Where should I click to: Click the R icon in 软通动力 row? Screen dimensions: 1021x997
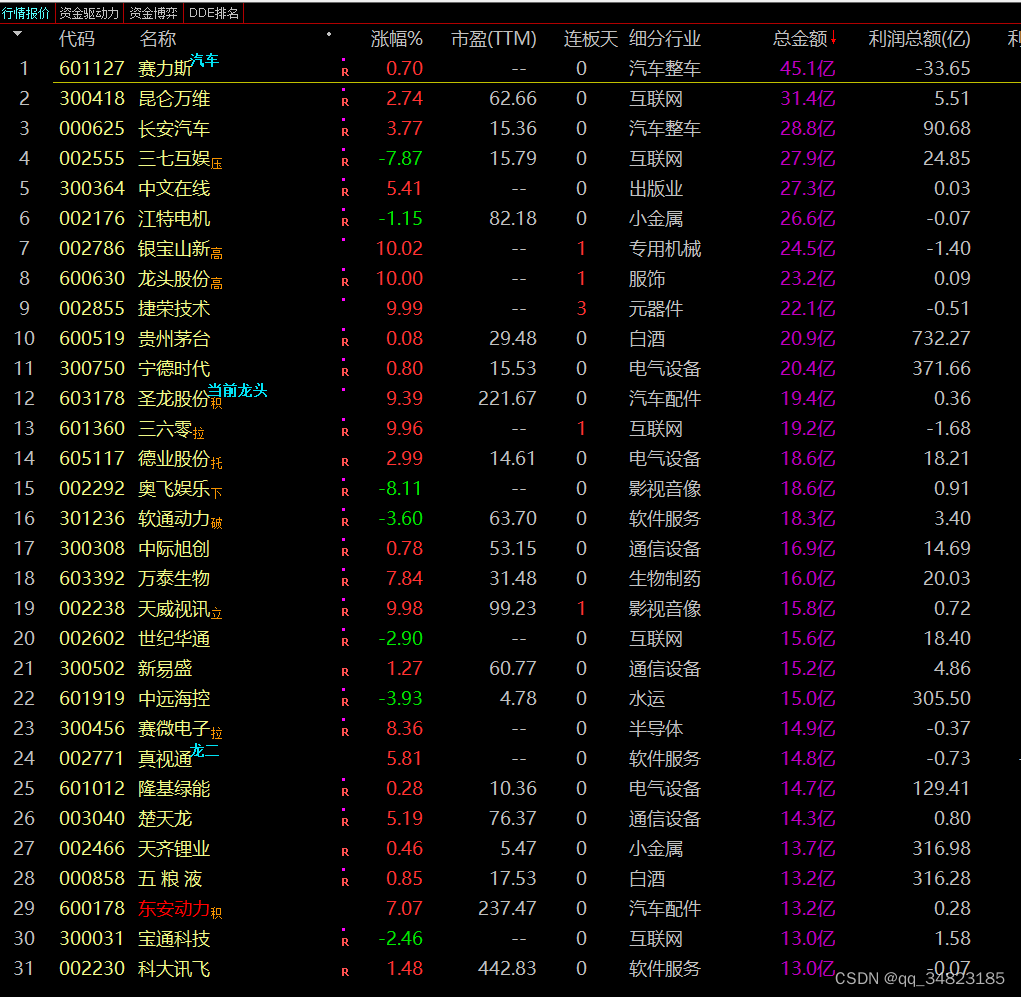click(x=345, y=522)
